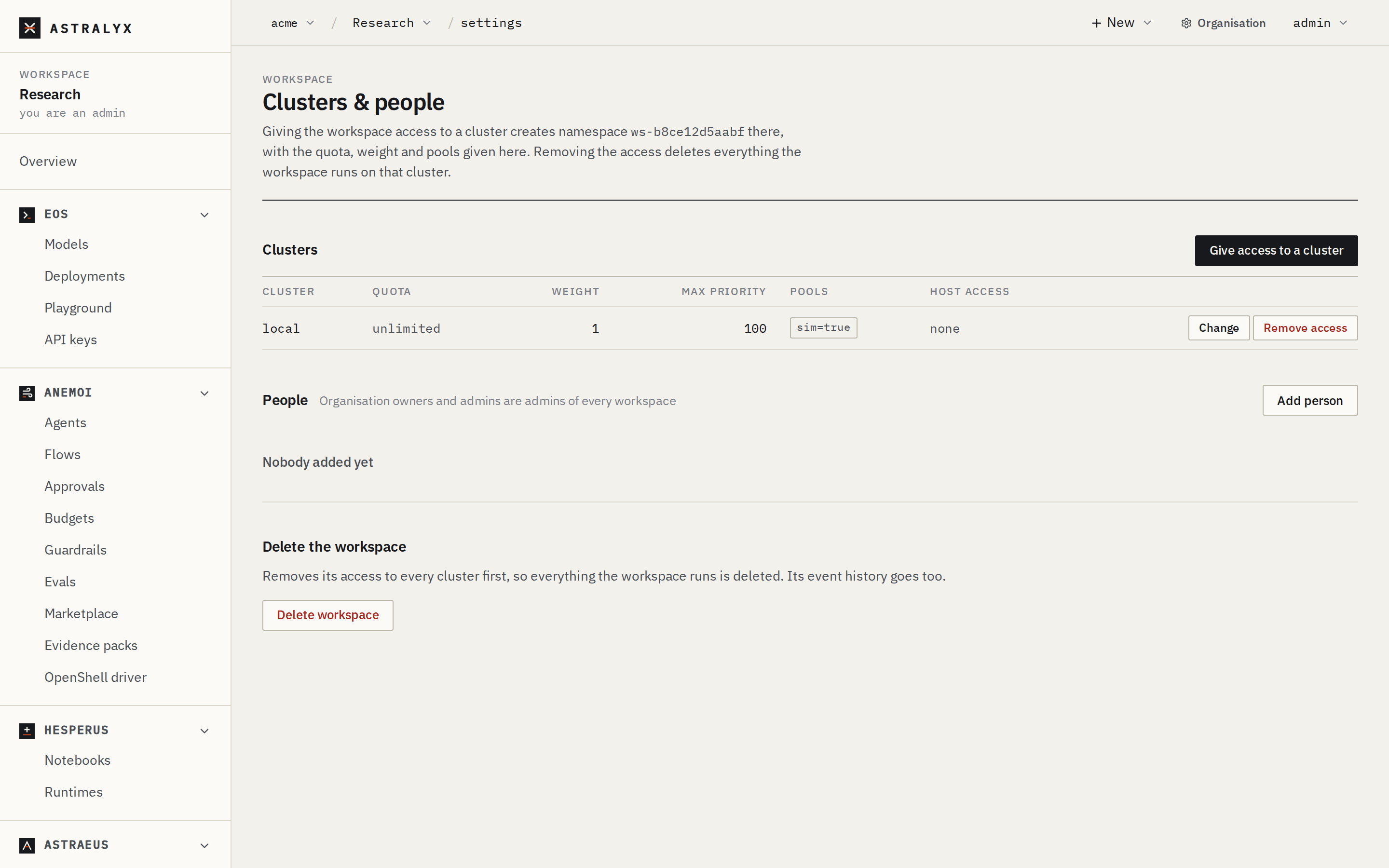This screenshot has width=1389, height=868.
Task: Click the HOST ACCESS column header
Action: point(969,292)
